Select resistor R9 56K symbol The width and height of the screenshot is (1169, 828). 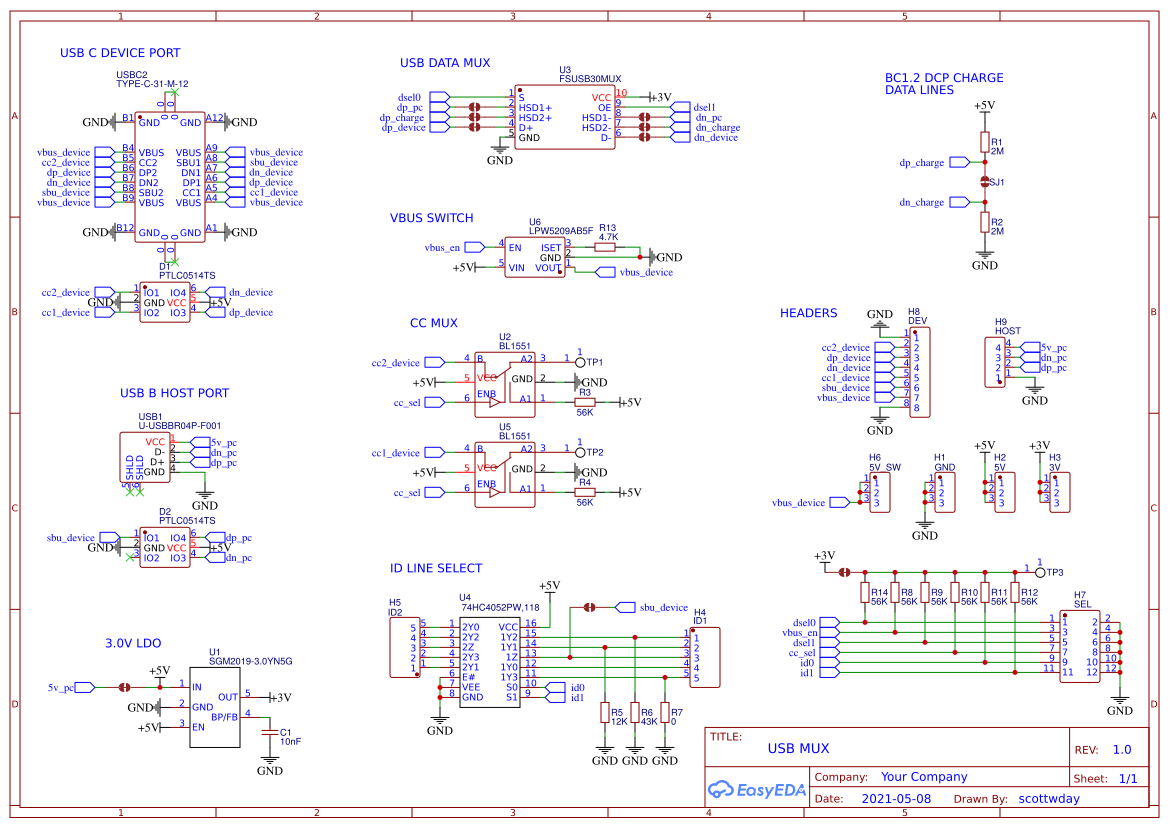[x=925, y=593]
